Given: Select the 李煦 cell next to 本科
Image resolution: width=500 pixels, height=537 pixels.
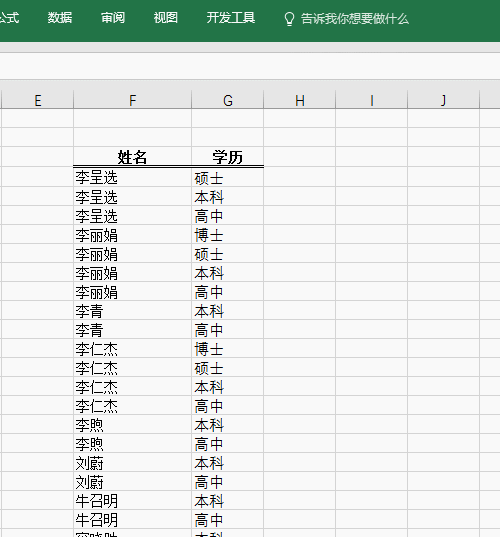Looking at the screenshot, I should (133, 425).
